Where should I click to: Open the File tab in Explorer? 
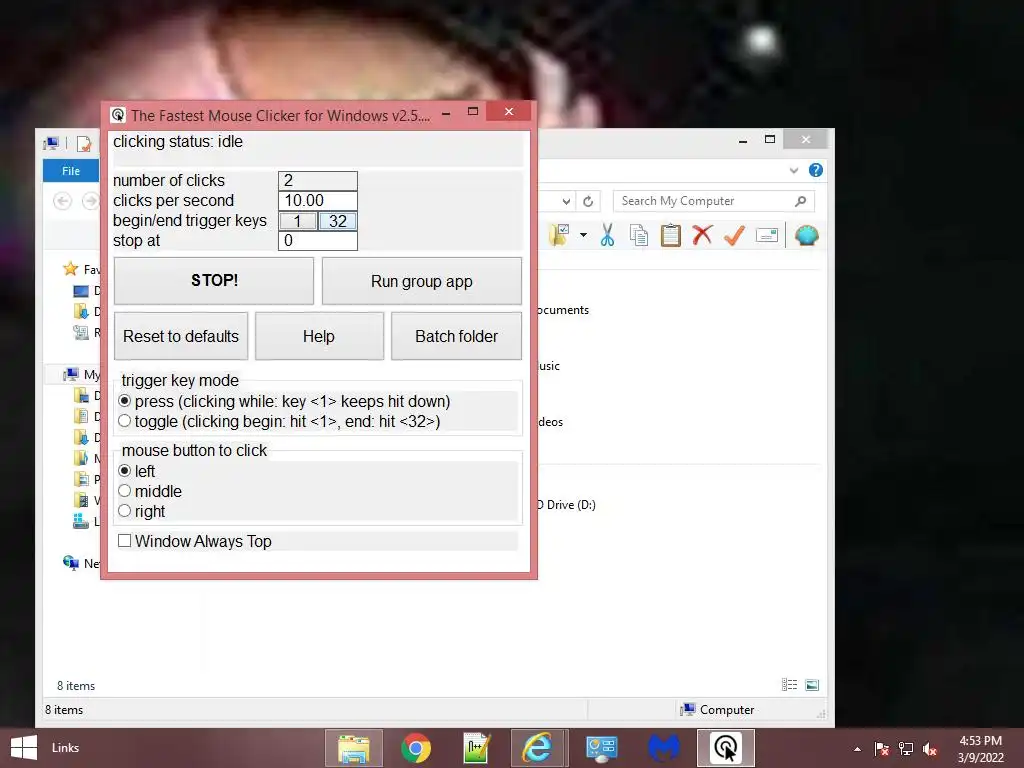pyautogui.click(x=71, y=170)
